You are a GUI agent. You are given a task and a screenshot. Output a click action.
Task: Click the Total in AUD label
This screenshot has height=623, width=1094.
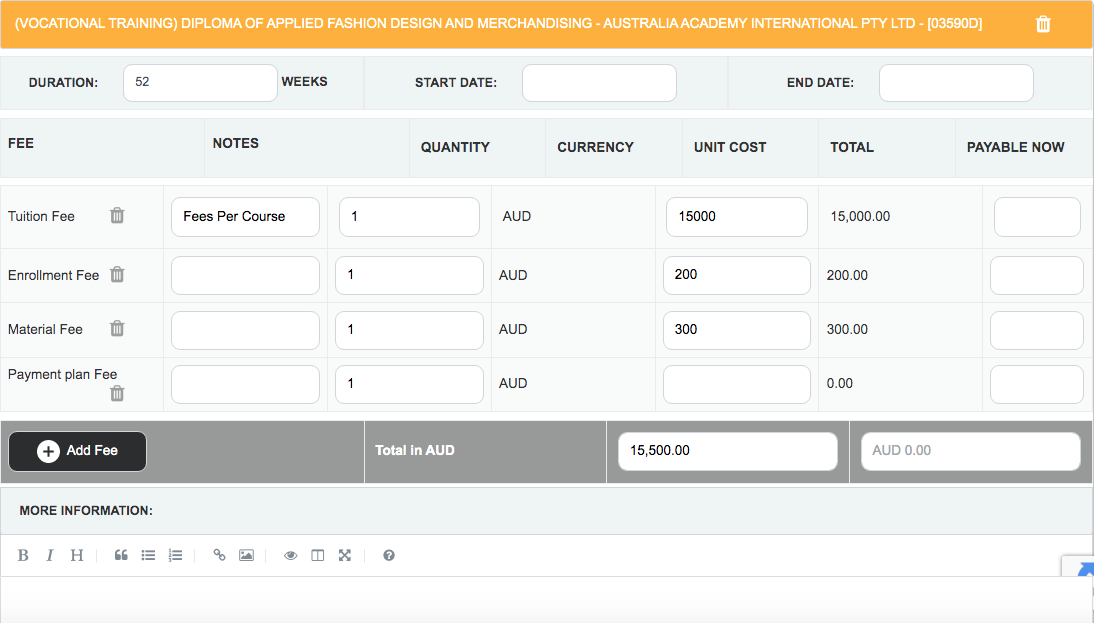point(415,451)
